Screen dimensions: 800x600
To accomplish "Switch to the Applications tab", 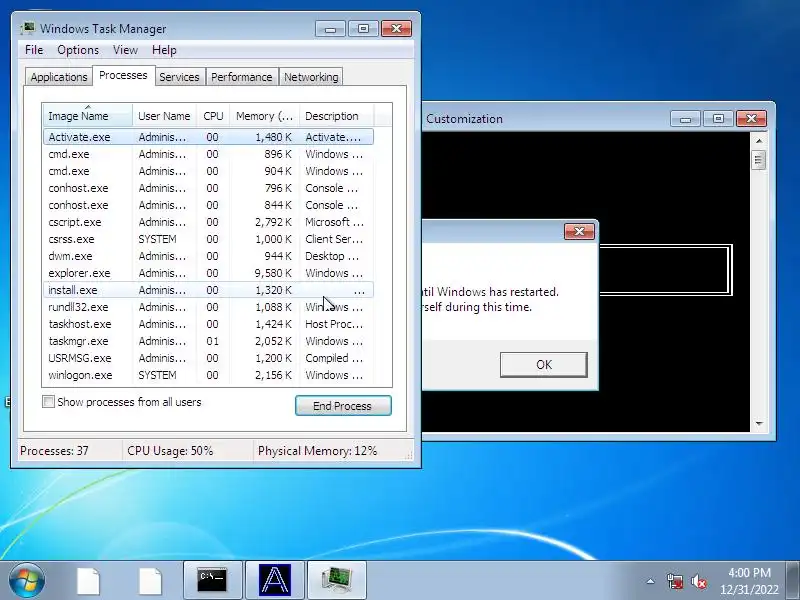I will coord(59,77).
